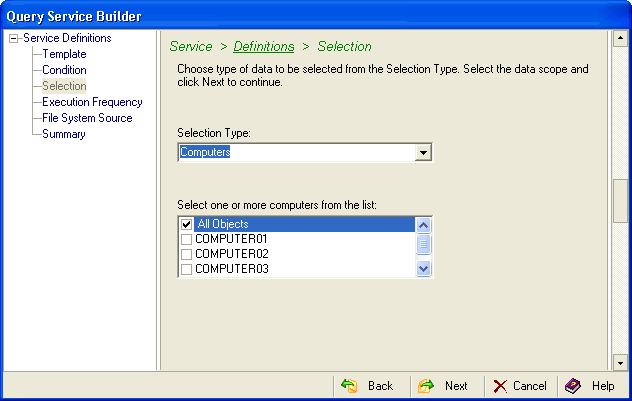Click the Help book icon

(573, 386)
